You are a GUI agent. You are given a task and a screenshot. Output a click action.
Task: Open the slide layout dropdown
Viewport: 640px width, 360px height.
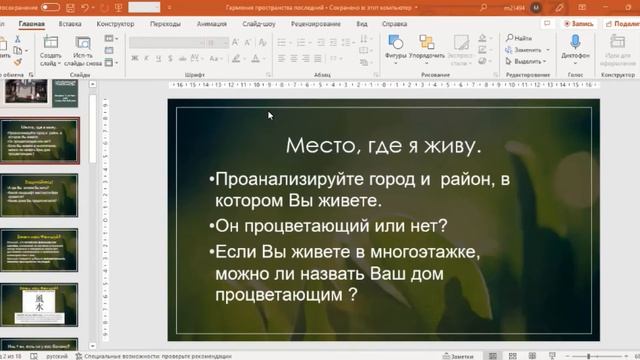point(111,39)
